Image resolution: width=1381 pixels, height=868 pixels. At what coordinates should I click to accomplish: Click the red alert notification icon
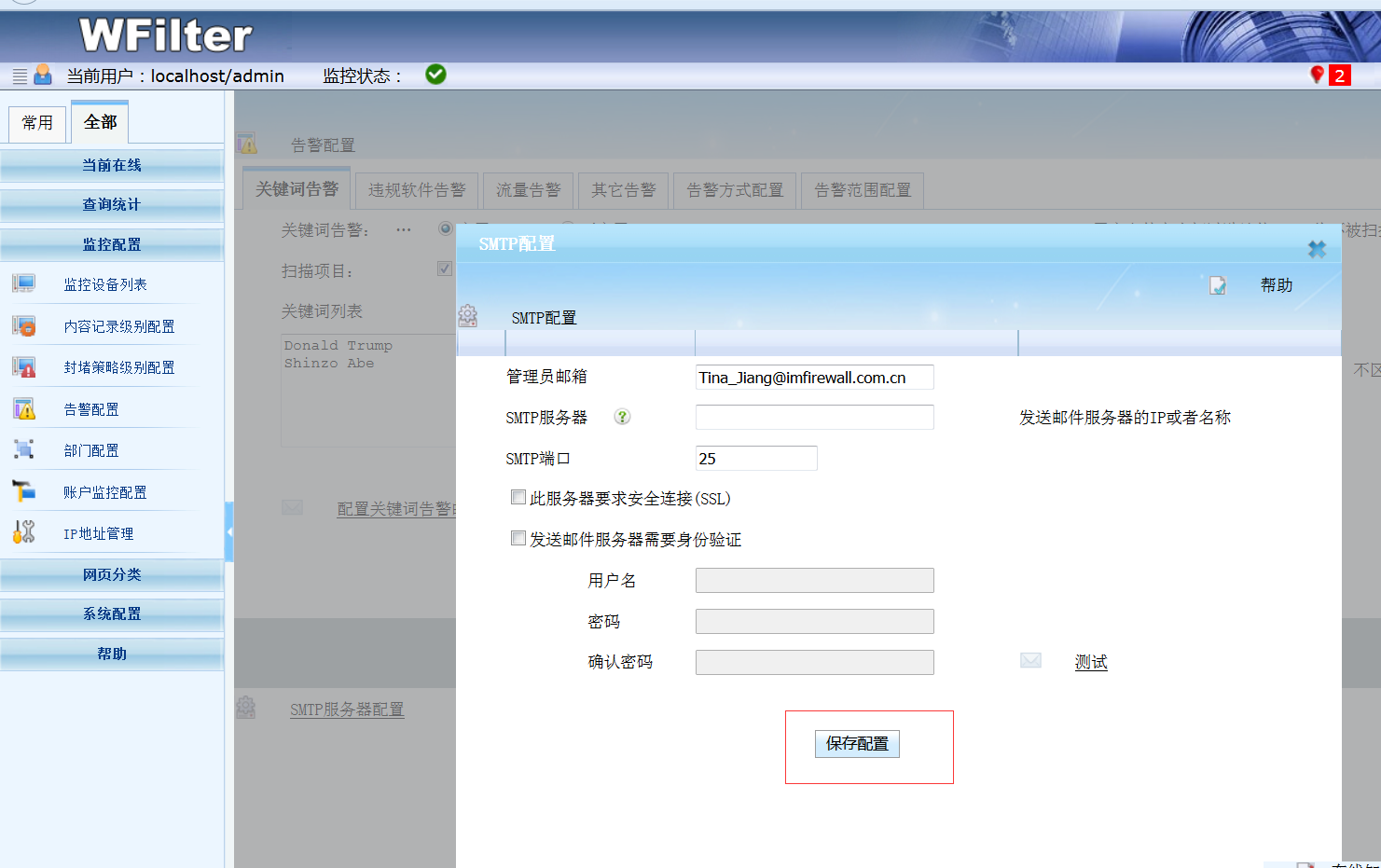[1317, 75]
